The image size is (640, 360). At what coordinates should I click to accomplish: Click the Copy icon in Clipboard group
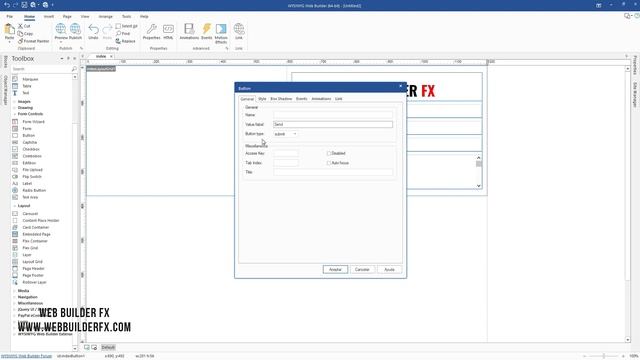20,33
